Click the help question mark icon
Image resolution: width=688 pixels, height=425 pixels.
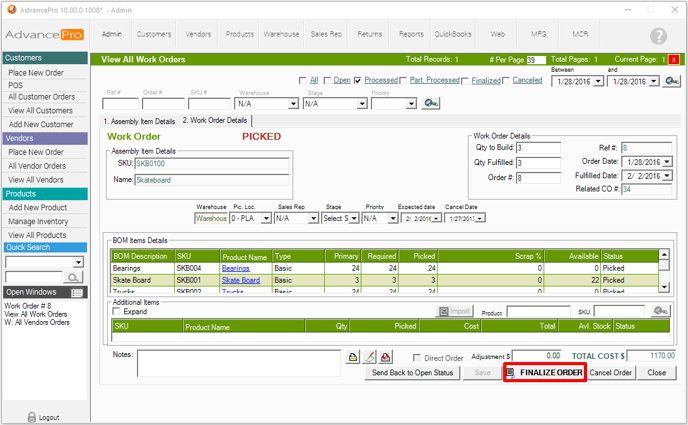coord(658,36)
